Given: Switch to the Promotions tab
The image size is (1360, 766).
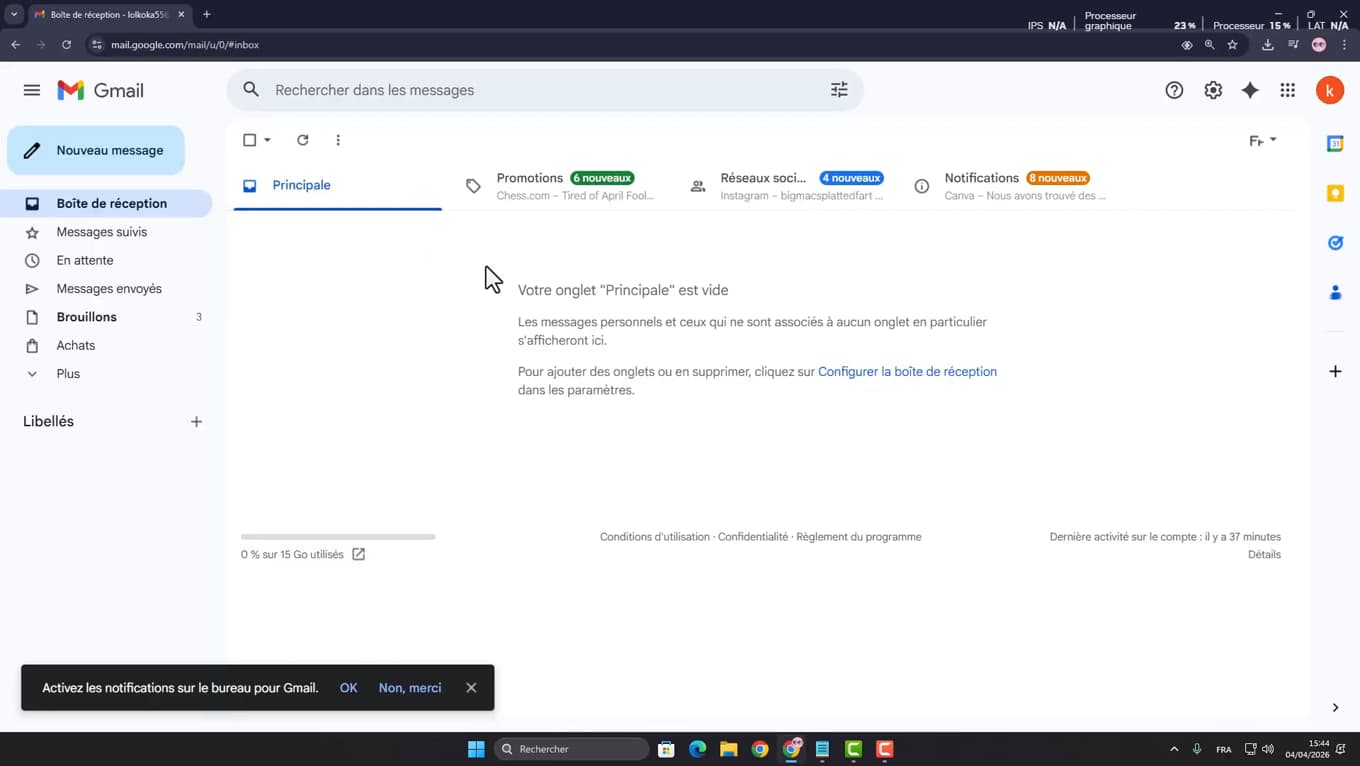Looking at the screenshot, I should pyautogui.click(x=561, y=186).
